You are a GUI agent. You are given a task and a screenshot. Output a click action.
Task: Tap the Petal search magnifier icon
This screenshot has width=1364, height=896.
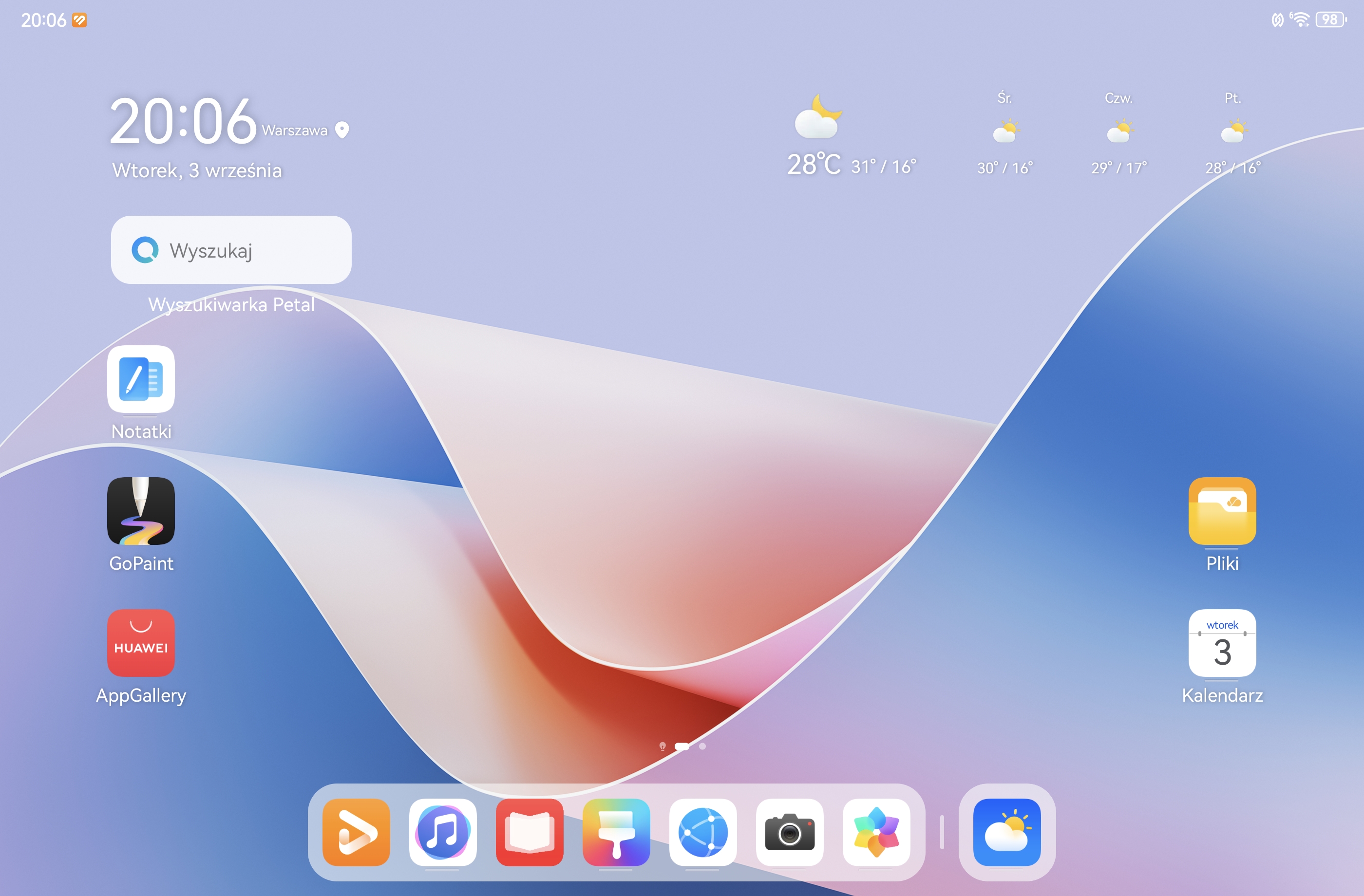point(145,250)
